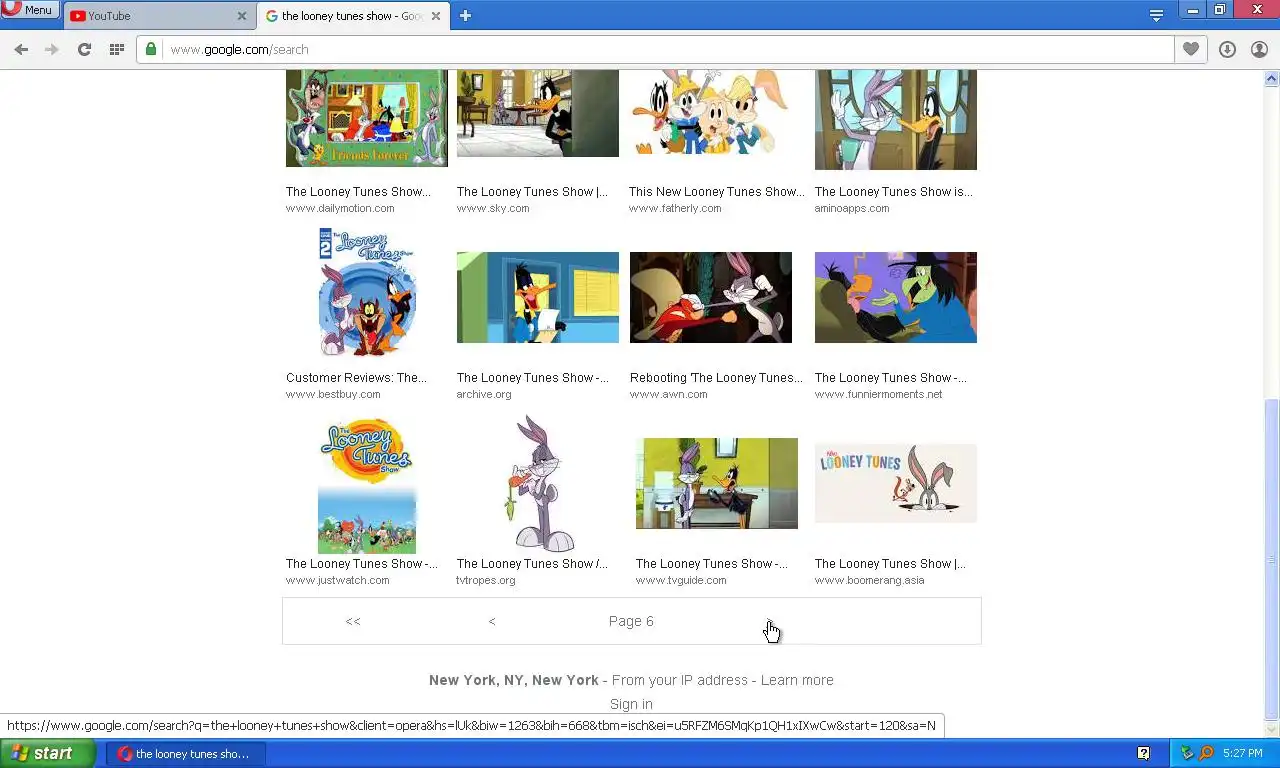The image size is (1280, 768).
Task: Open the aminoapps.com Bugs and Daffy thumbnail
Action: 896,120
